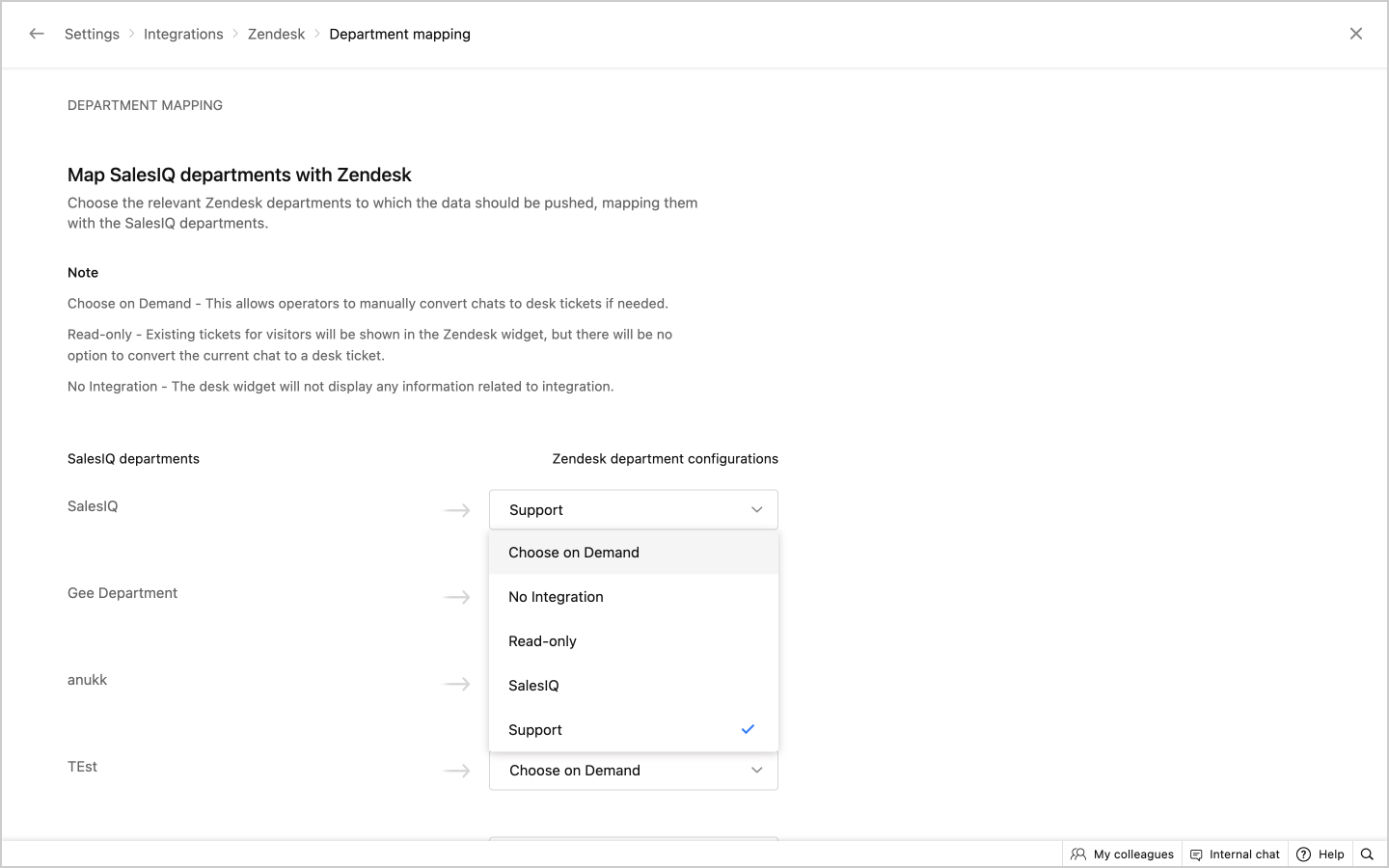Expand the TEst department dropdown
This screenshot has height=868, width=1389.
(633, 771)
